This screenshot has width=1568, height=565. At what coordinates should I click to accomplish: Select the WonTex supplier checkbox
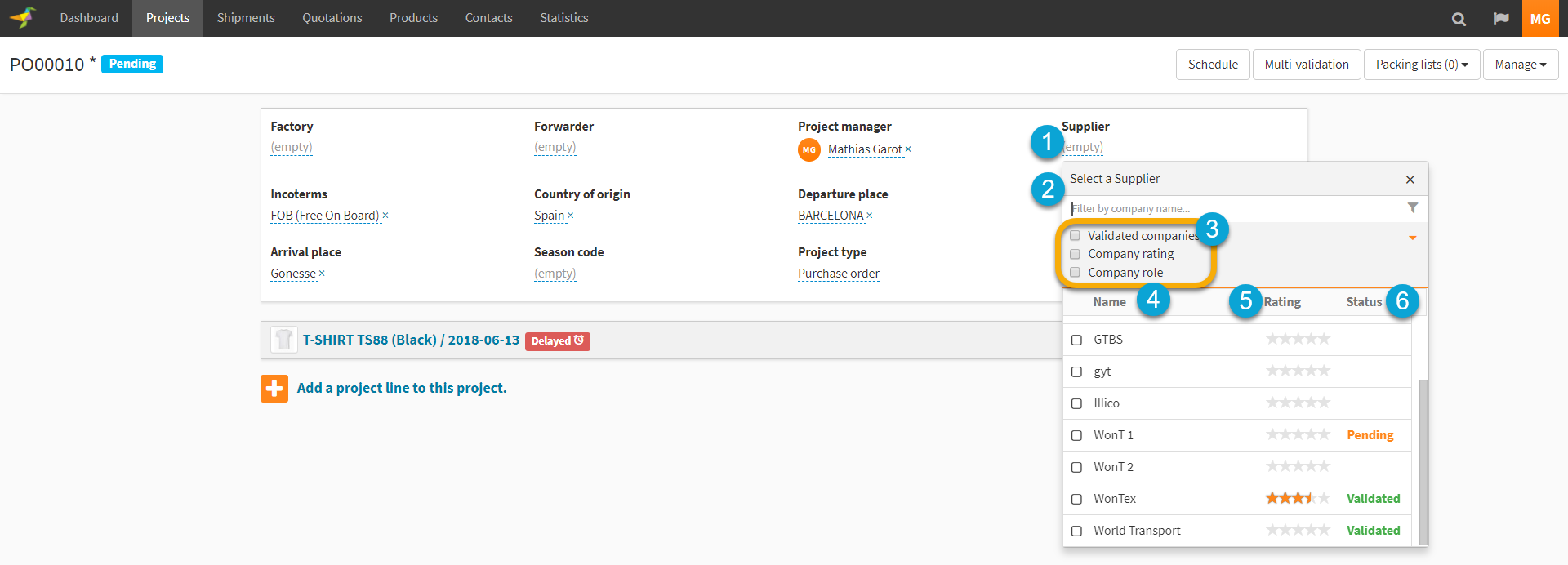[x=1076, y=499]
